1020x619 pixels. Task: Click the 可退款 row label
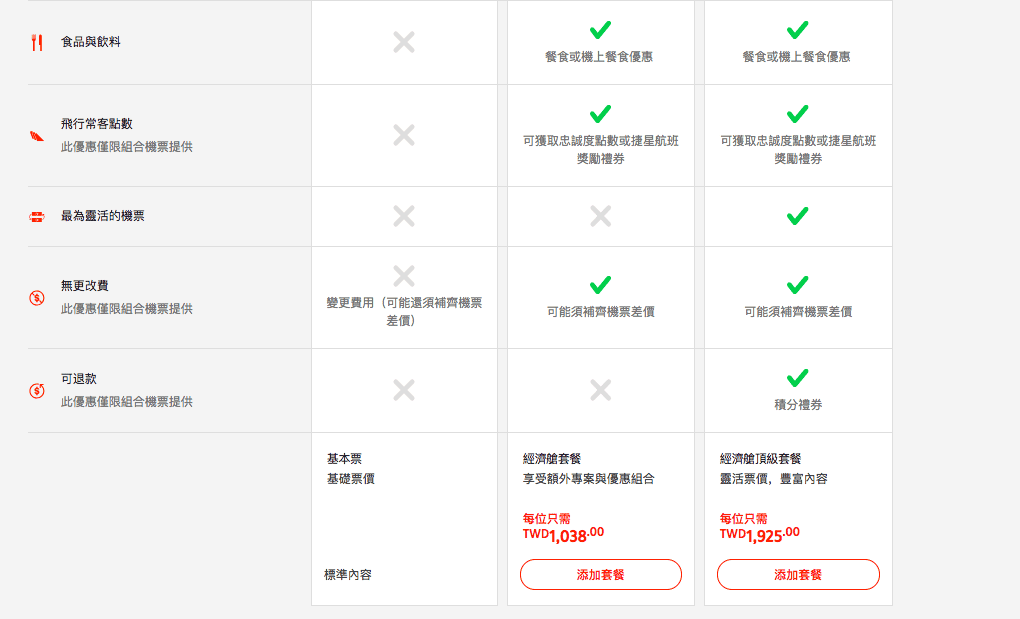point(79,378)
